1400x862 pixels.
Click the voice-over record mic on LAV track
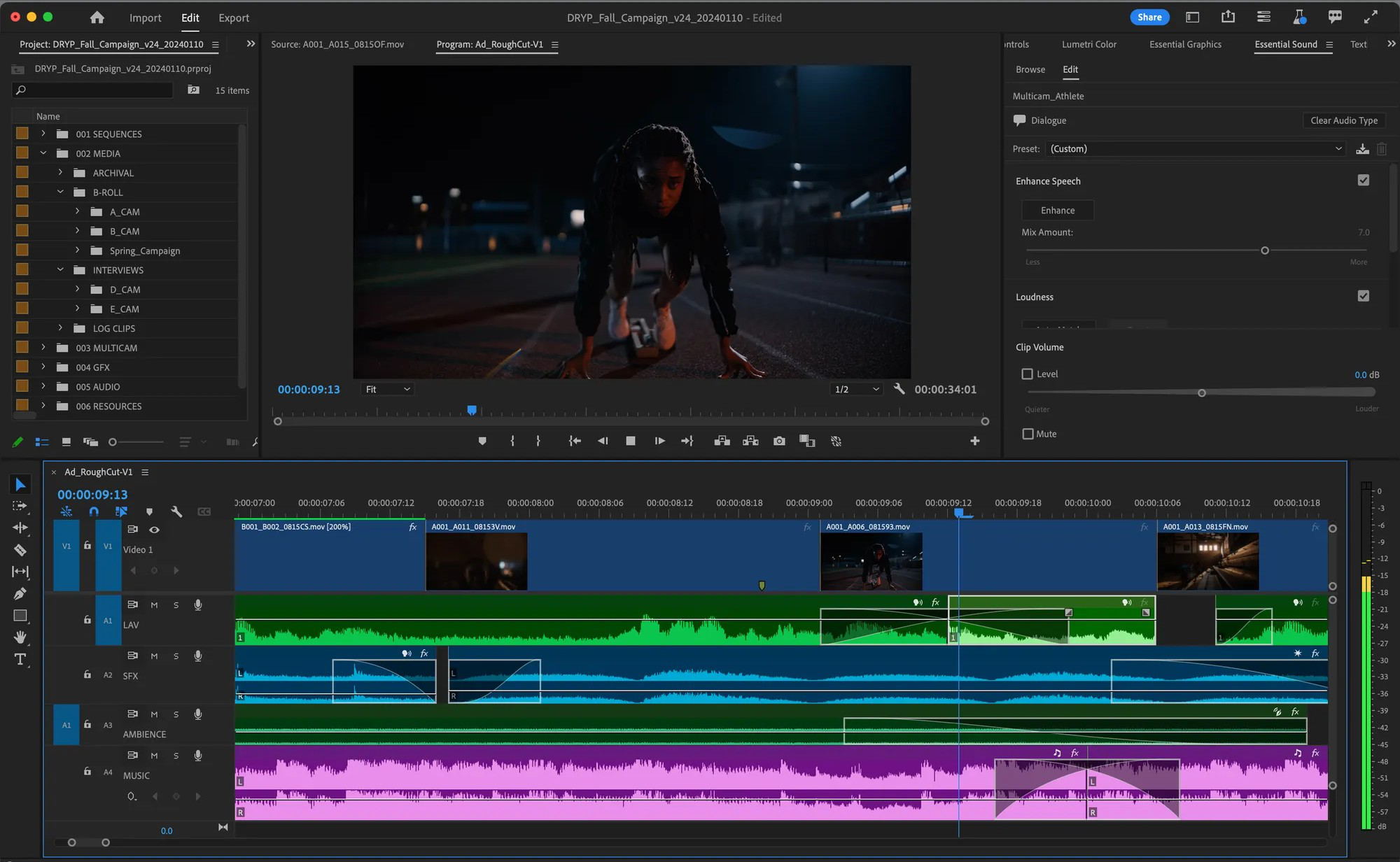[x=198, y=605]
